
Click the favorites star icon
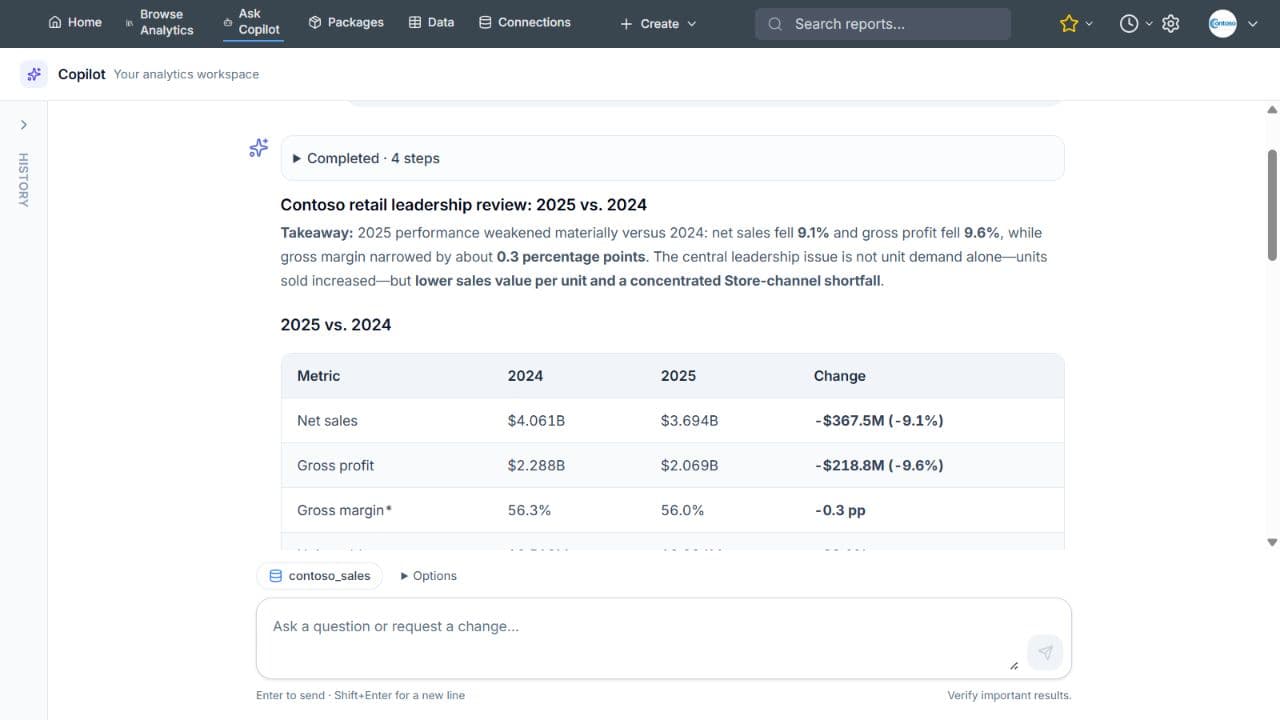pos(1069,23)
